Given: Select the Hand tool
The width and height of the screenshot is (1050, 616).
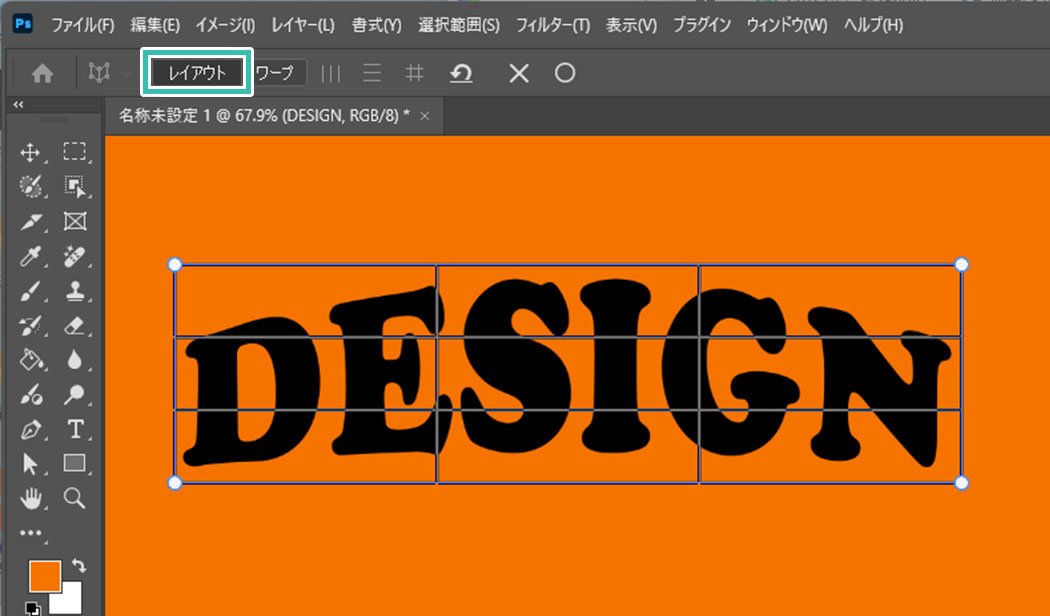Looking at the screenshot, I should (30, 497).
